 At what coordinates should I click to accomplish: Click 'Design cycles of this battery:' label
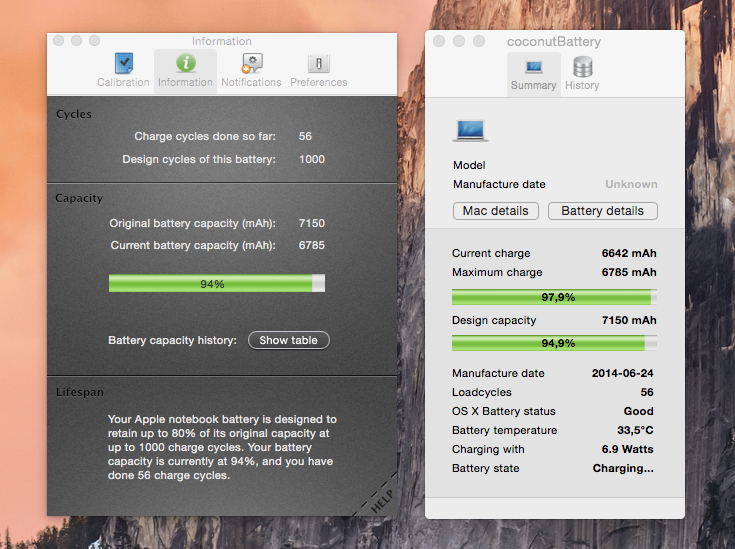click(199, 159)
